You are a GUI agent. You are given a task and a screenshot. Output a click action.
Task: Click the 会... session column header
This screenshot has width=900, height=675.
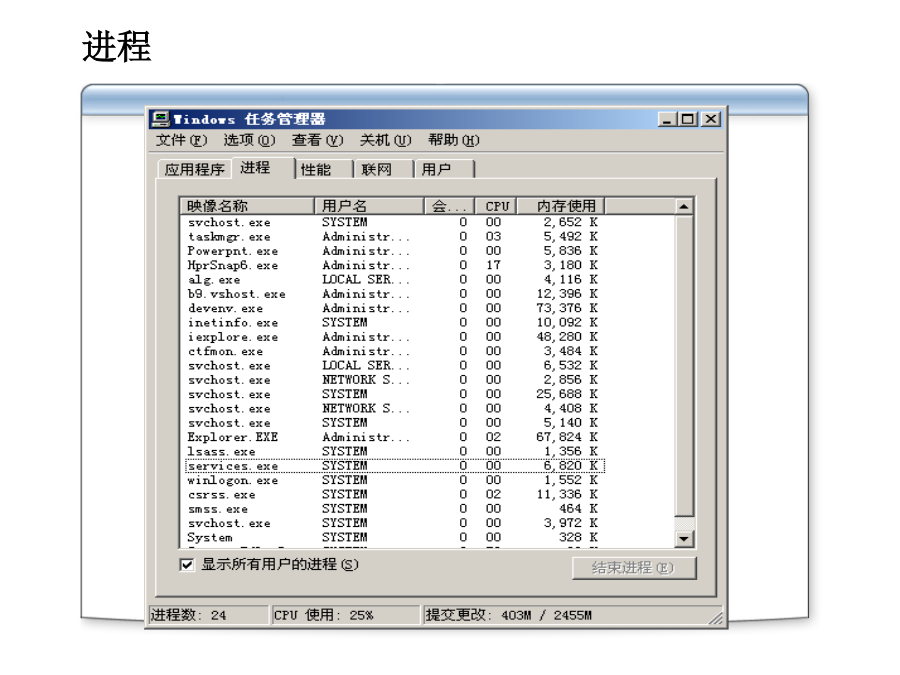pyautogui.click(x=449, y=206)
